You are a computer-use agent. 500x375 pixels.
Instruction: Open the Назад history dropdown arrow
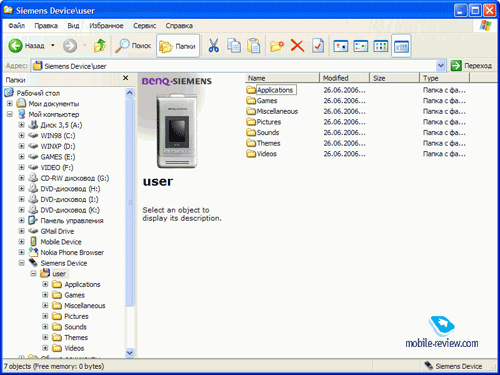point(53,45)
